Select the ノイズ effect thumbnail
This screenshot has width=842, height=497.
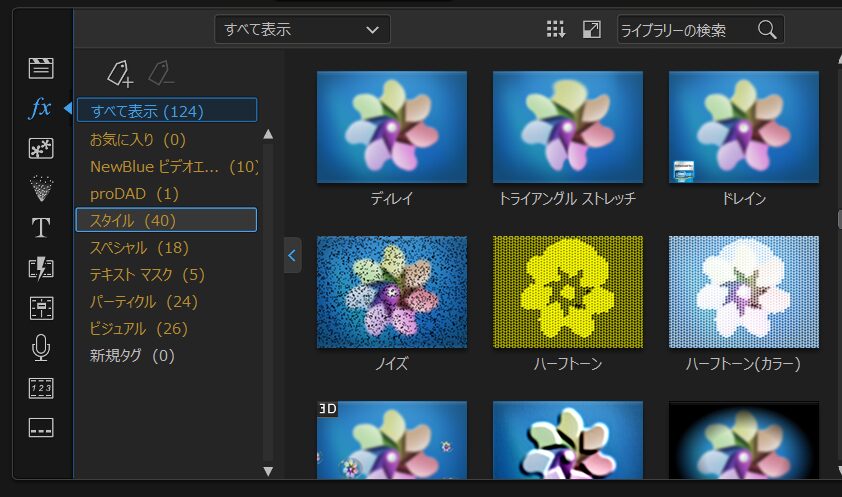[392, 292]
